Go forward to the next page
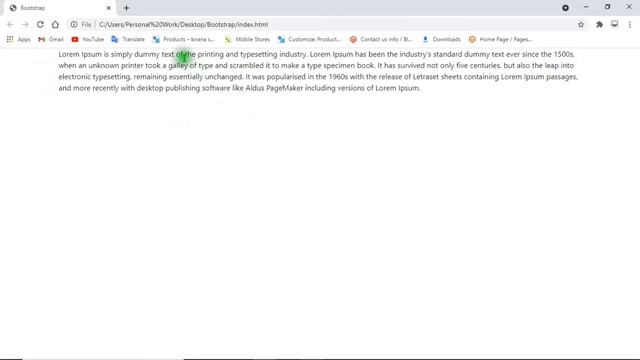Screen dimensions: 640x360 click(x=25, y=24)
